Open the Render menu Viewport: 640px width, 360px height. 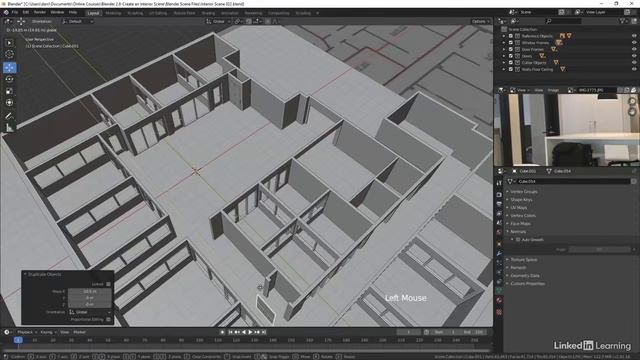pyautogui.click(x=40, y=13)
